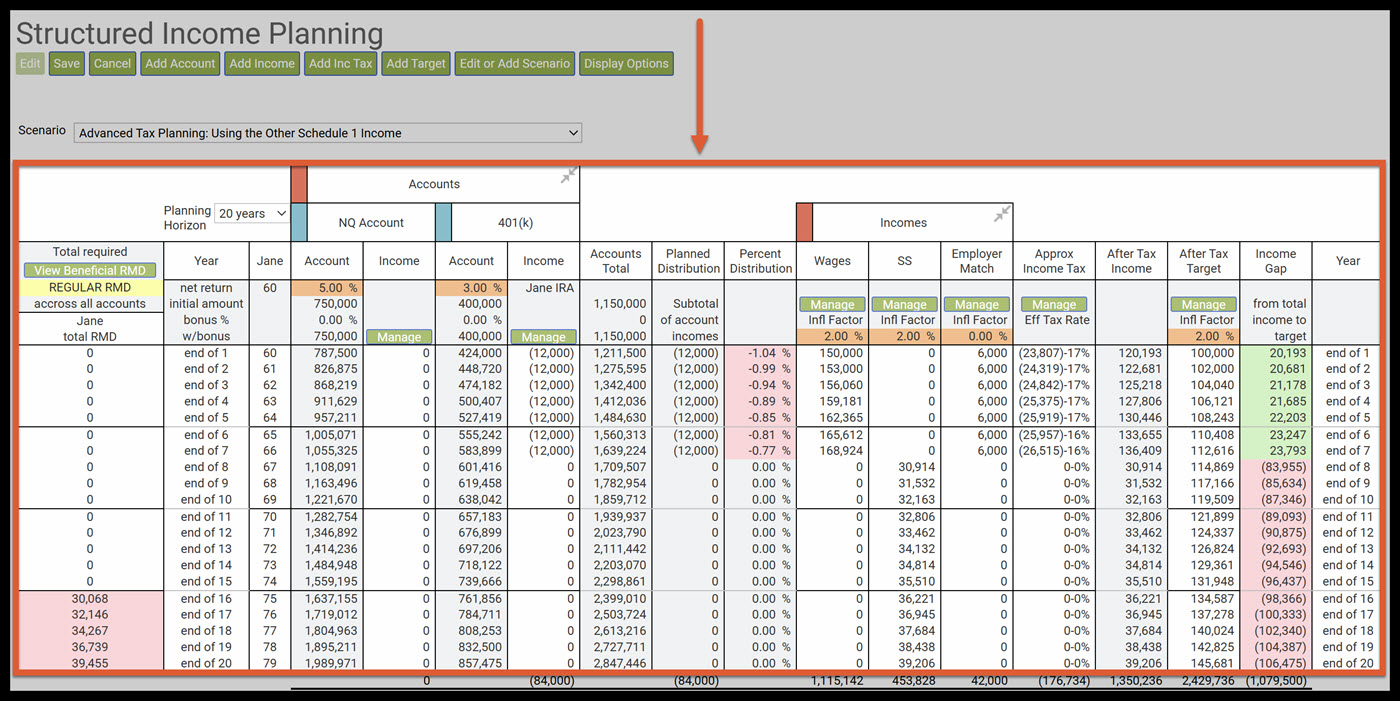Click Add Account
Viewport: 1400px width, 701px height.
[180, 63]
